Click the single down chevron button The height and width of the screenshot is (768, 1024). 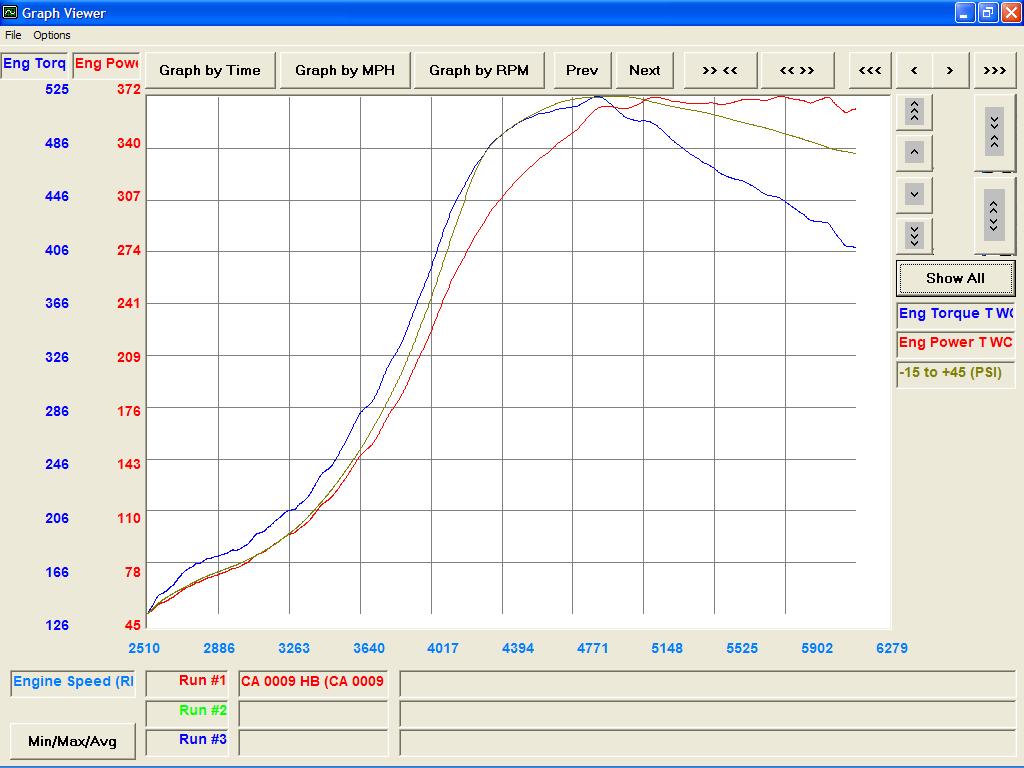[x=914, y=194]
